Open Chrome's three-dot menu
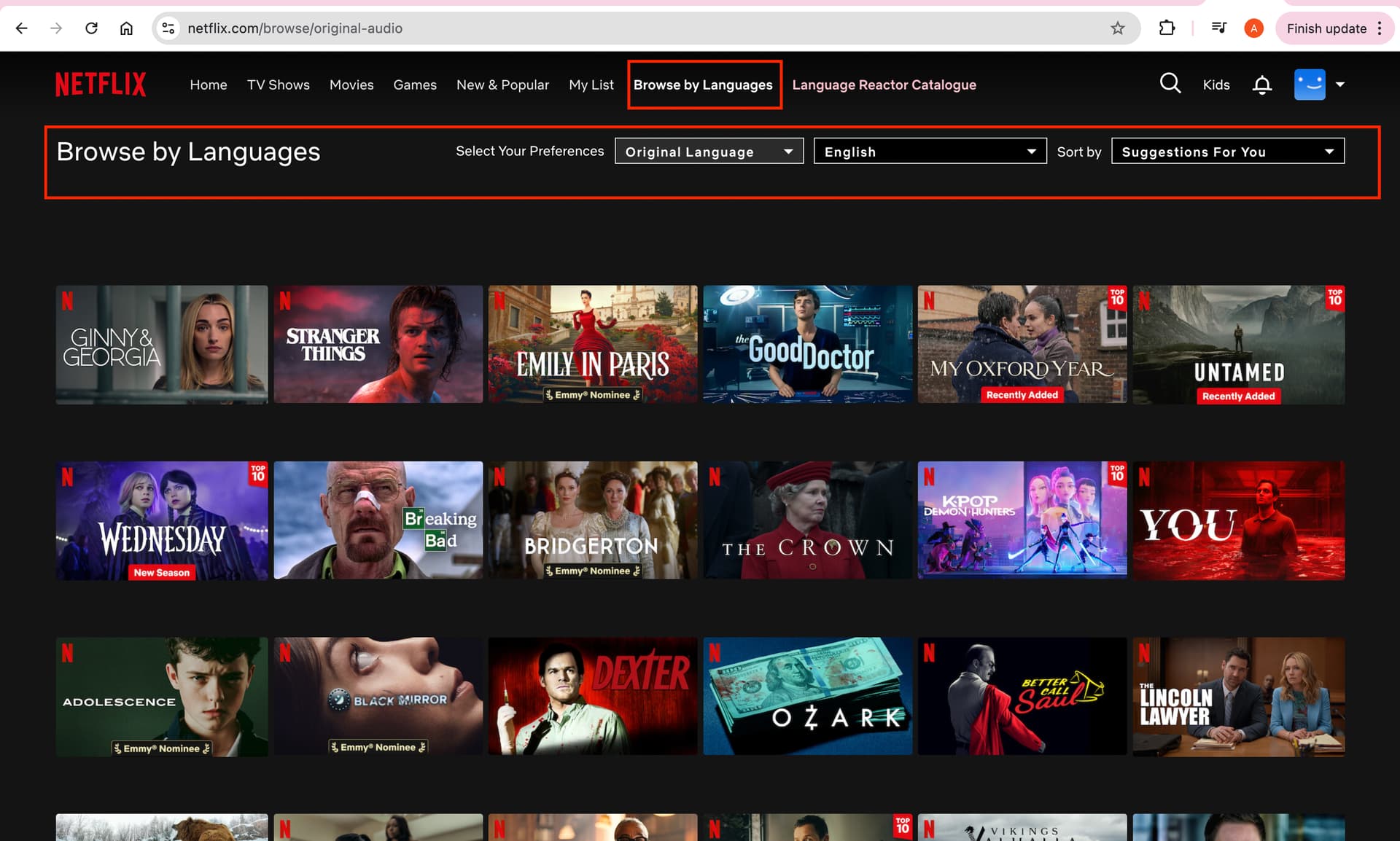The width and height of the screenshot is (1400, 841). click(1380, 28)
